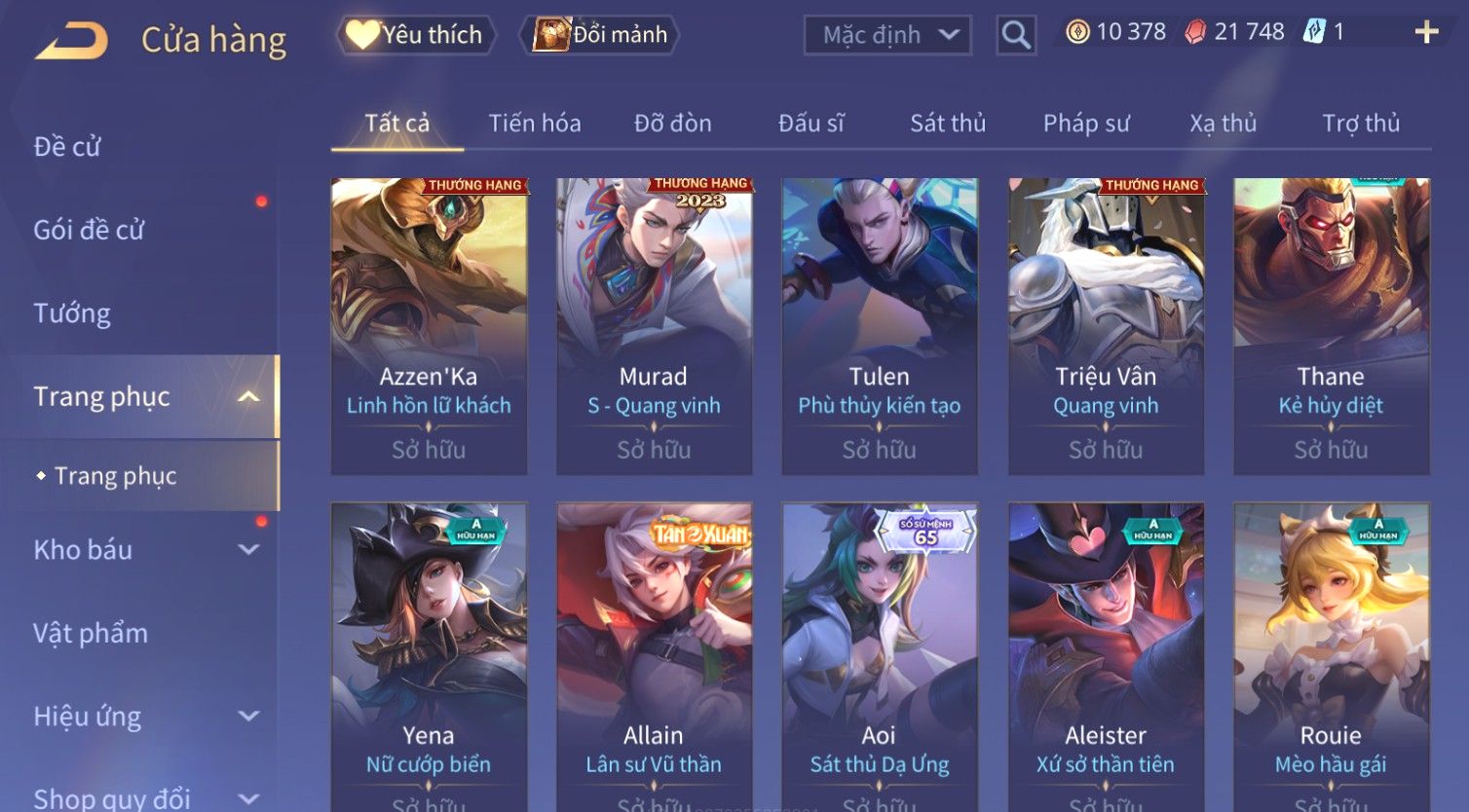Expand the Kho báu sidebar section
This screenshot has height=812, width=1469.
click(x=248, y=550)
